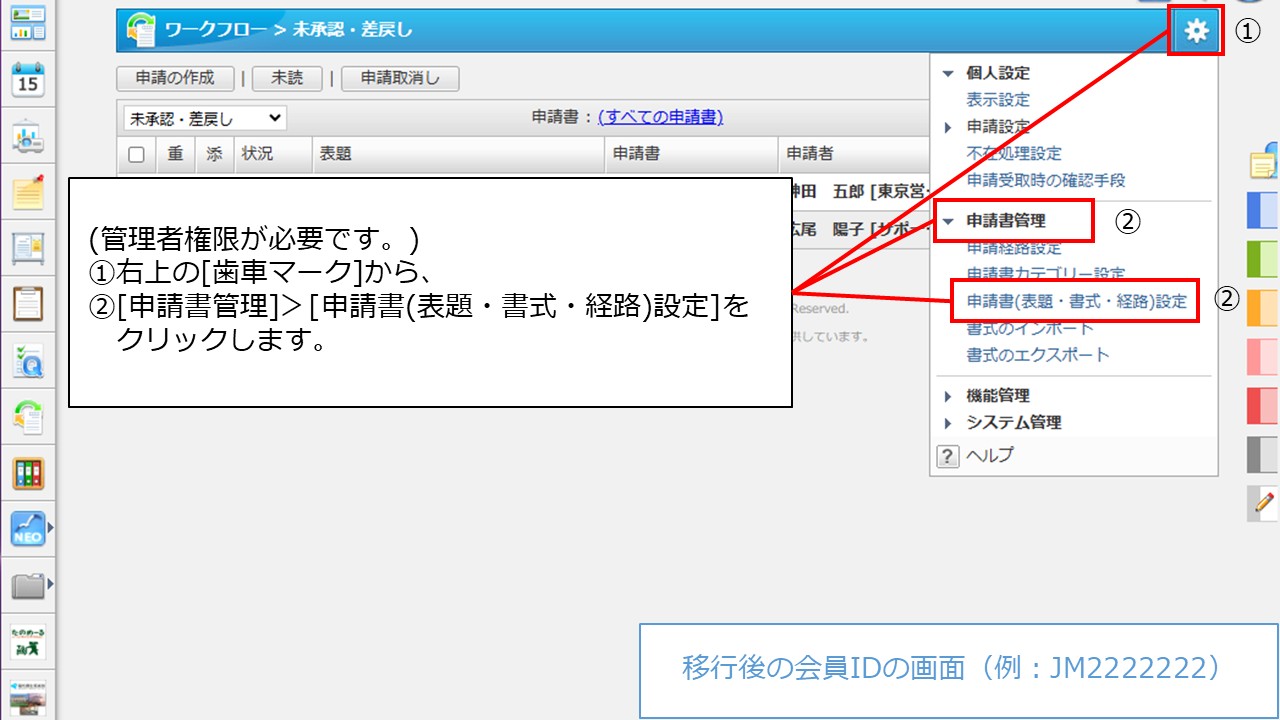Select 申請受取時の確認手段 menu entry
The width and height of the screenshot is (1280, 720).
coord(1046,181)
